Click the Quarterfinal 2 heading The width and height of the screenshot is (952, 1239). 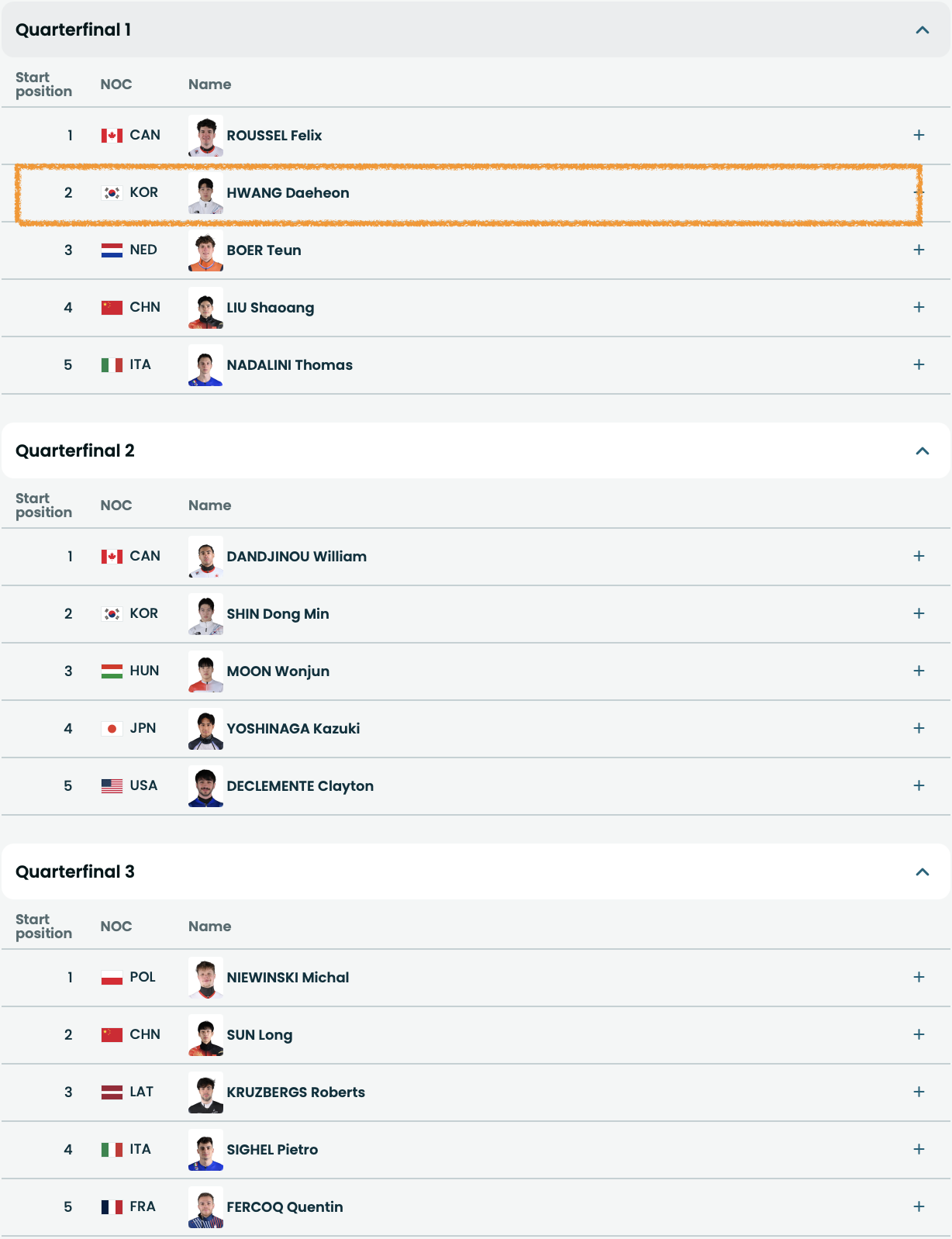tap(75, 451)
